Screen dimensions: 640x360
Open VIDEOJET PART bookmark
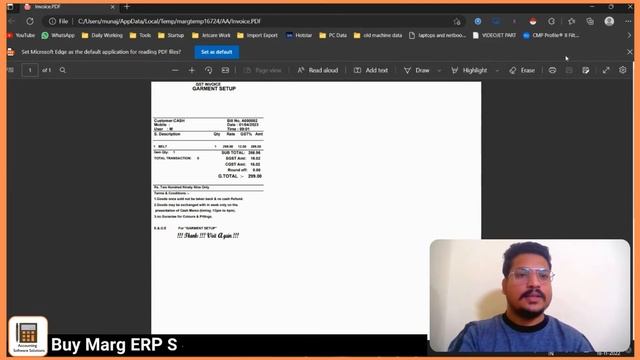(494, 36)
